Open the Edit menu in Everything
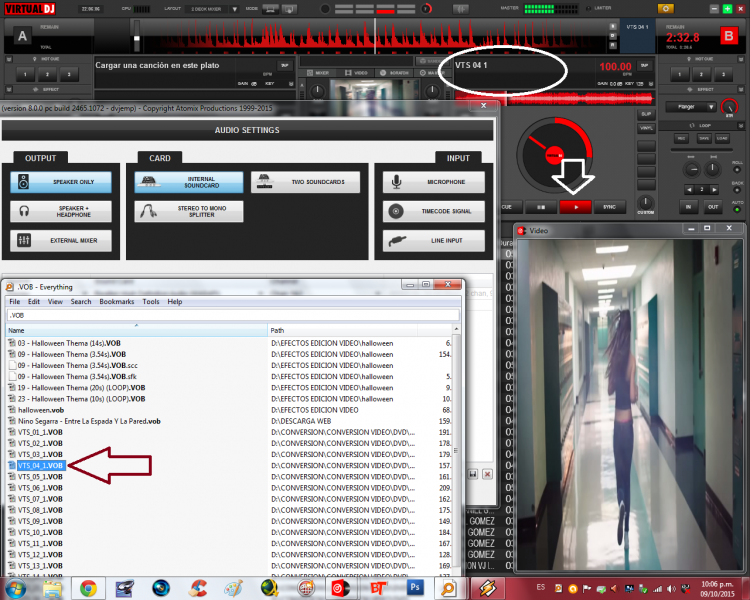The image size is (750, 600). (x=33, y=302)
